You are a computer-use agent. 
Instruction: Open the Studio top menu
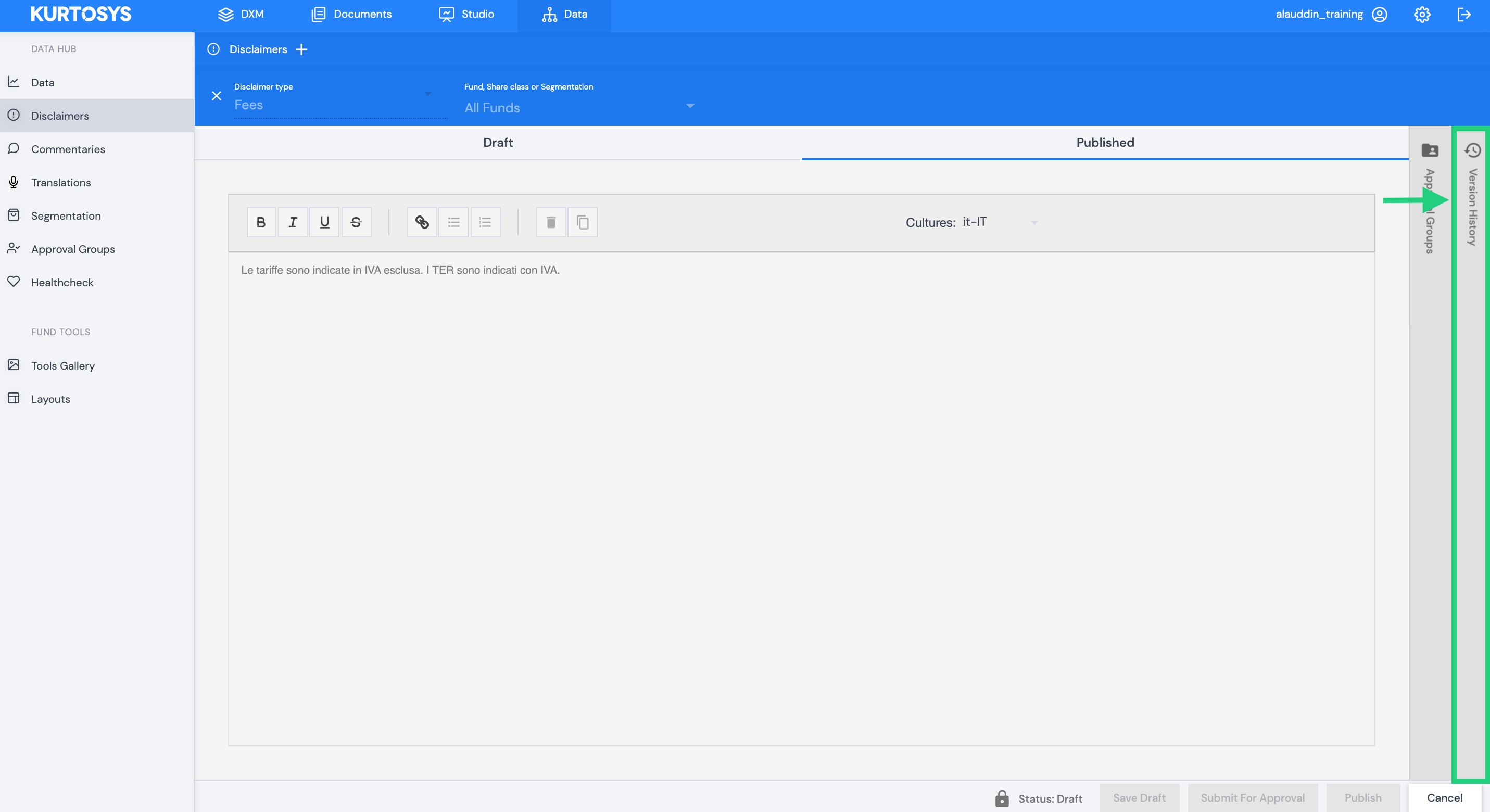pos(466,15)
